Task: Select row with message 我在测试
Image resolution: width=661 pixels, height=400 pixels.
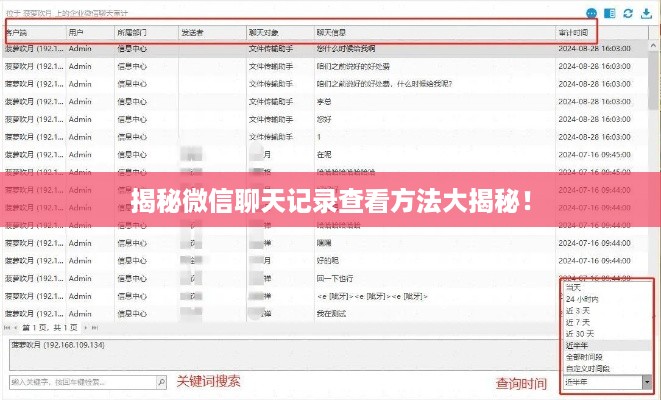Action: pos(325,314)
